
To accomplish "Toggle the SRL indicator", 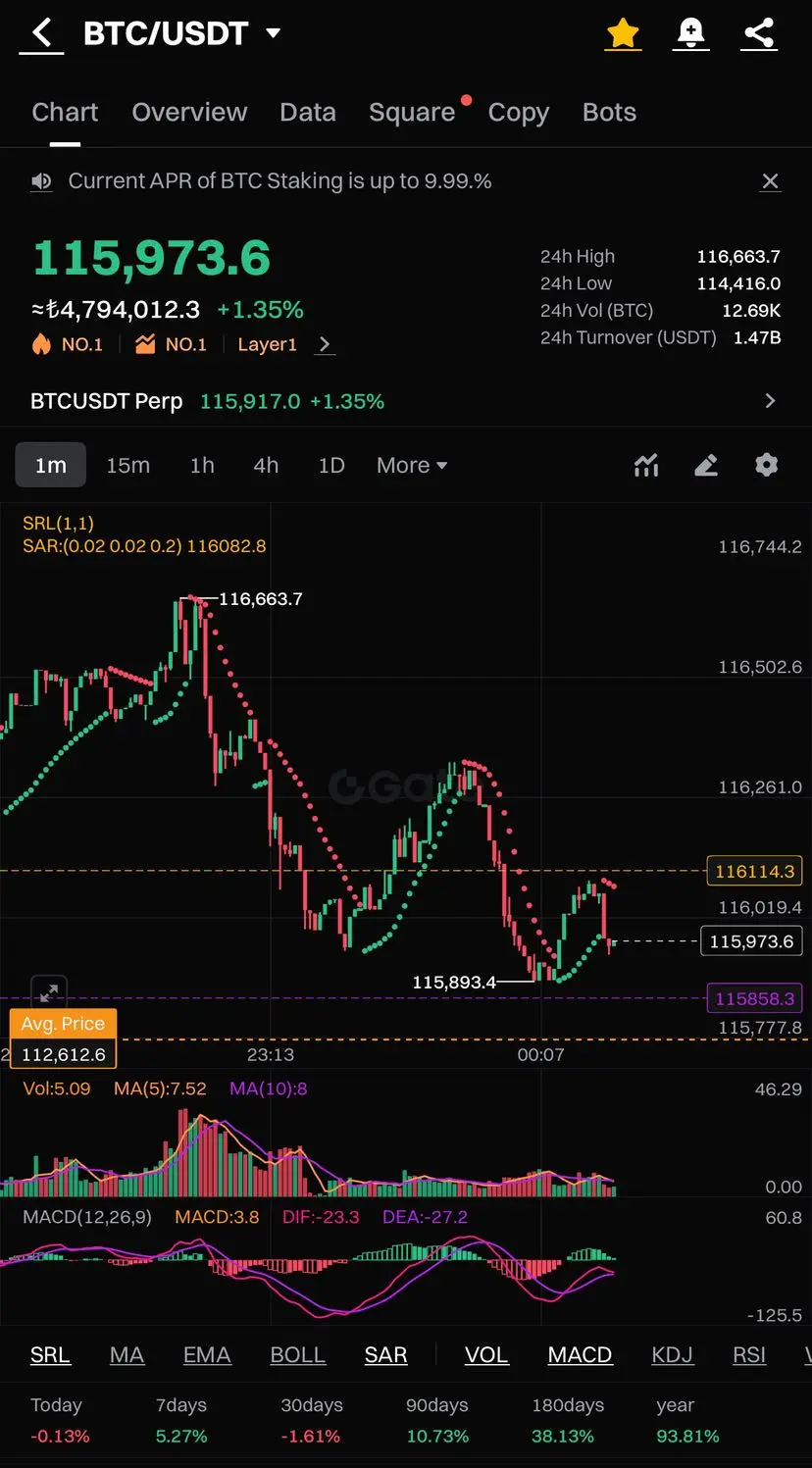I will (x=50, y=1355).
